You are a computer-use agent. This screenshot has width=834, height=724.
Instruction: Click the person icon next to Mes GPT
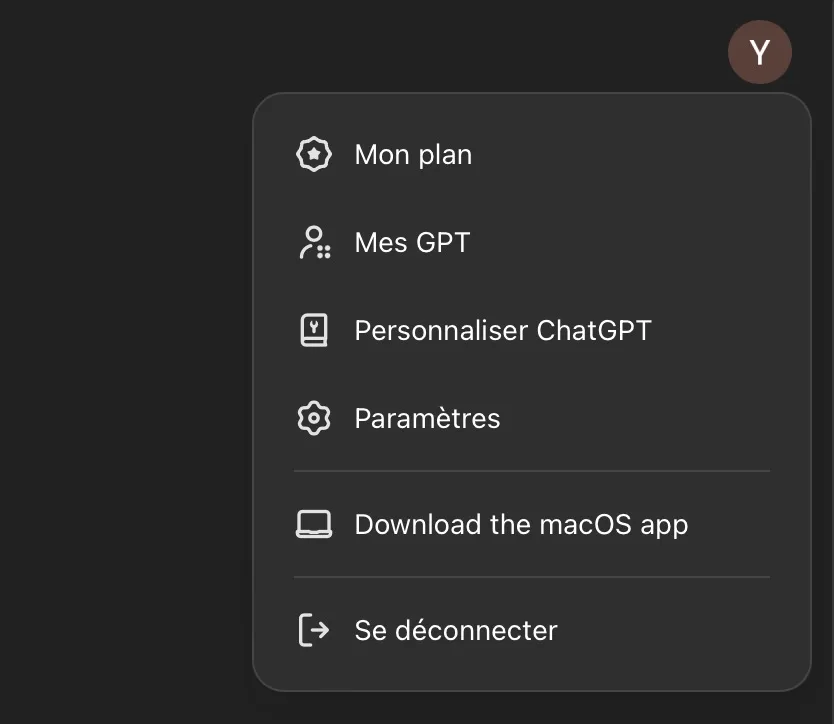click(314, 243)
